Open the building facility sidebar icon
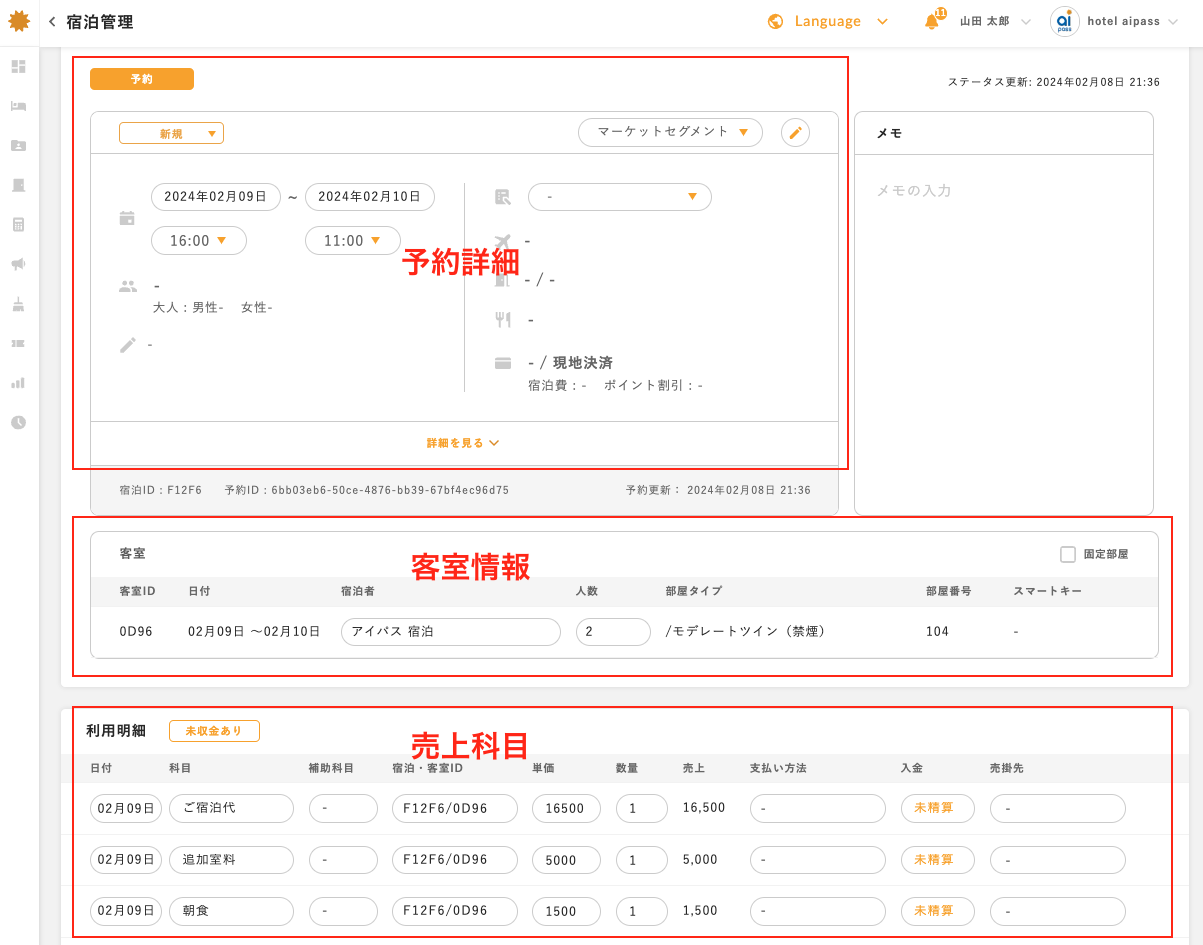Viewport: 1203px width, 945px height. [x=18, y=185]
